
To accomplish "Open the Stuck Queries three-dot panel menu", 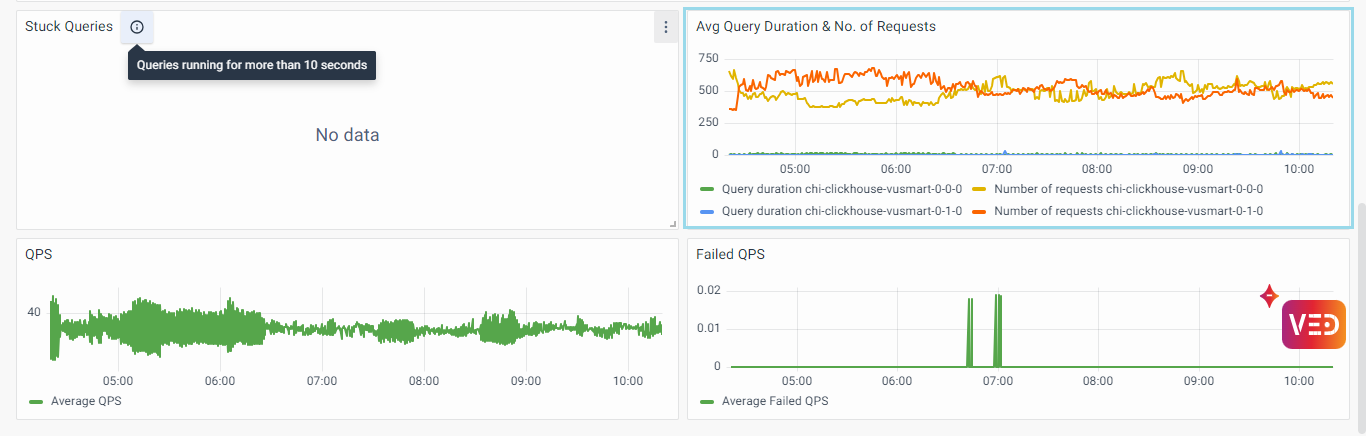I will coord(666,27).
